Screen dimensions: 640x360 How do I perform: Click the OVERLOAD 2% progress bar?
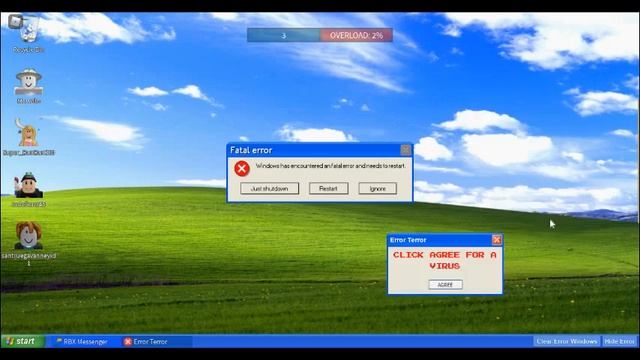pyautogui.click(x=356, y=36)
